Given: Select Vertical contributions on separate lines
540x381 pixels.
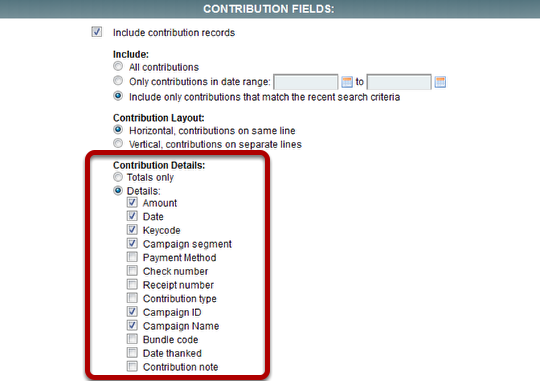Looking at the screenshot, I should point(118,143).
